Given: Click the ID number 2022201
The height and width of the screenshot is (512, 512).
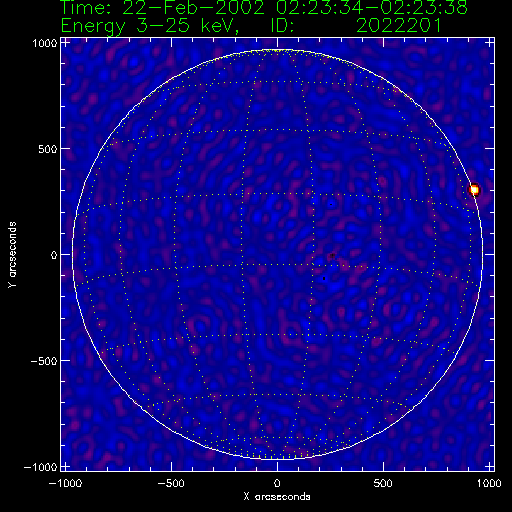Looking at the screenshot, I should 399,25.
